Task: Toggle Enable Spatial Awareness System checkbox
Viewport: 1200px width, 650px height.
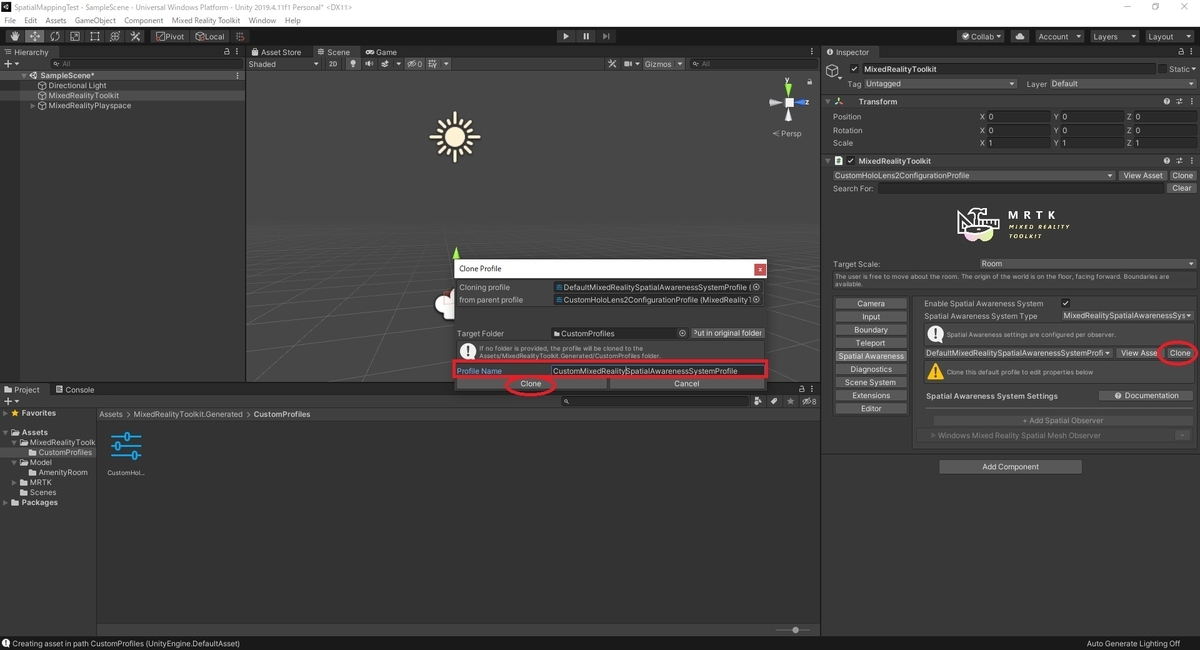Action: (1065, 303)
